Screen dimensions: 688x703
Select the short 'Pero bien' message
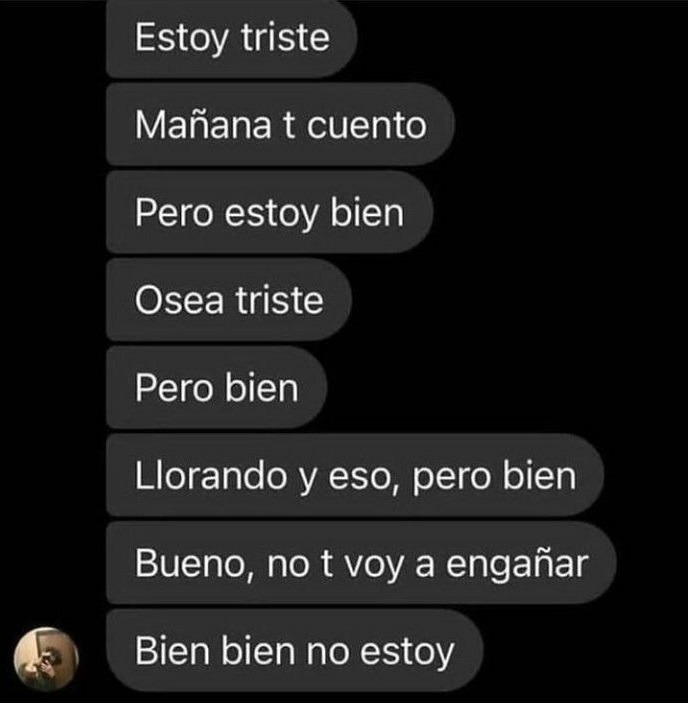(x=216, y=387)
